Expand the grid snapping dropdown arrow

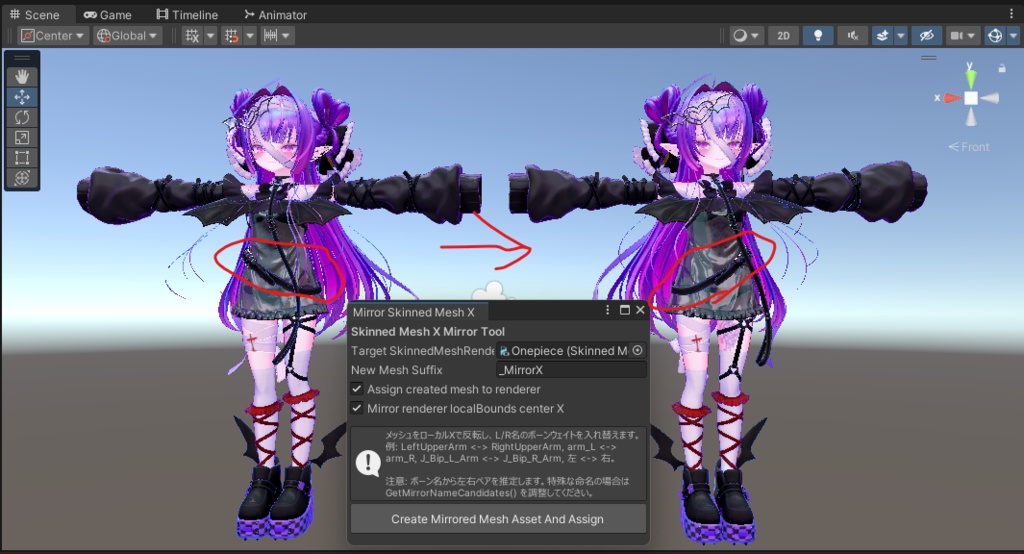(x=249, y=36)
